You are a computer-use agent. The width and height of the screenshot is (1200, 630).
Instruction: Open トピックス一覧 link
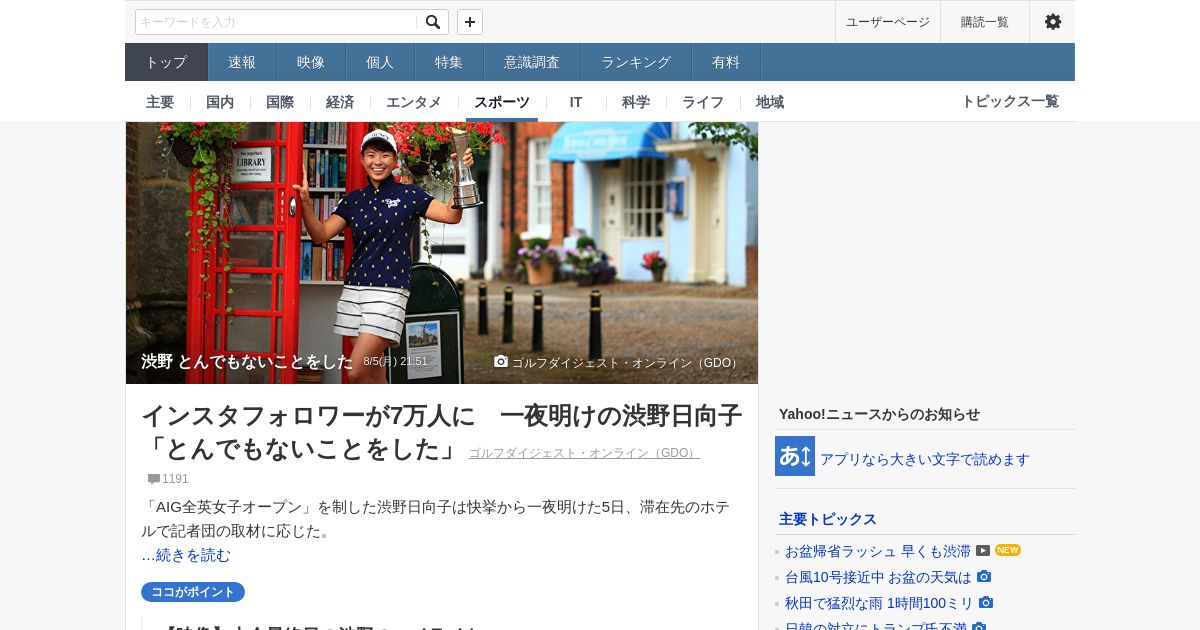tap(1010, 101)
